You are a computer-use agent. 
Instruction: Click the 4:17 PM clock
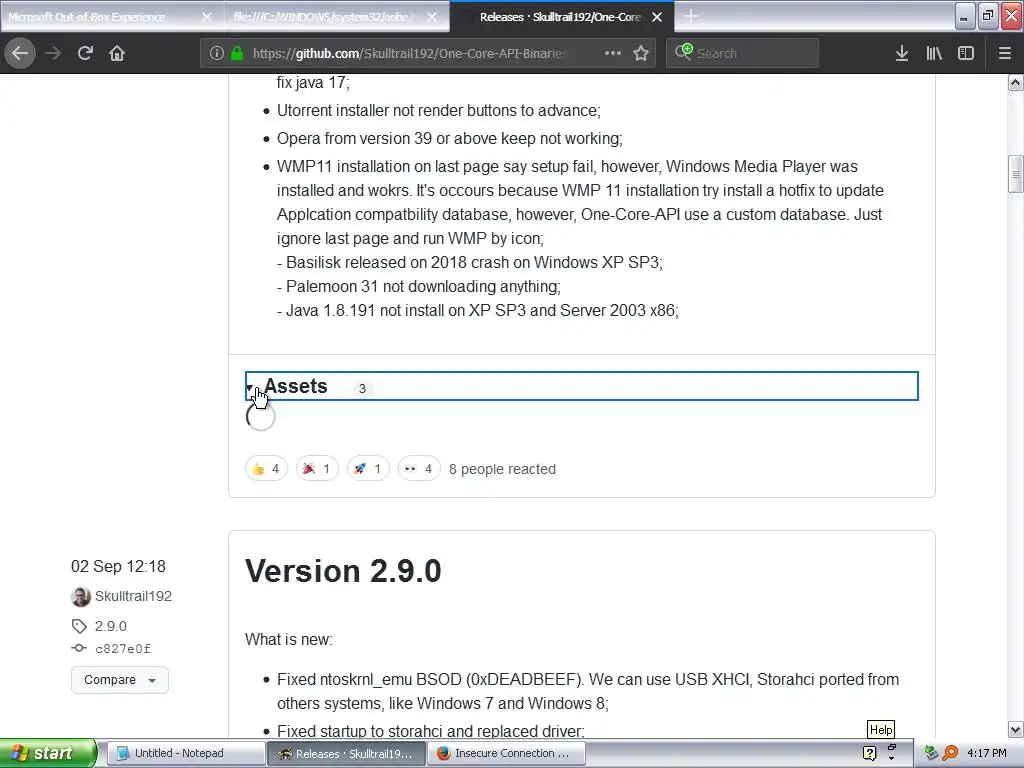pos(987,753)
